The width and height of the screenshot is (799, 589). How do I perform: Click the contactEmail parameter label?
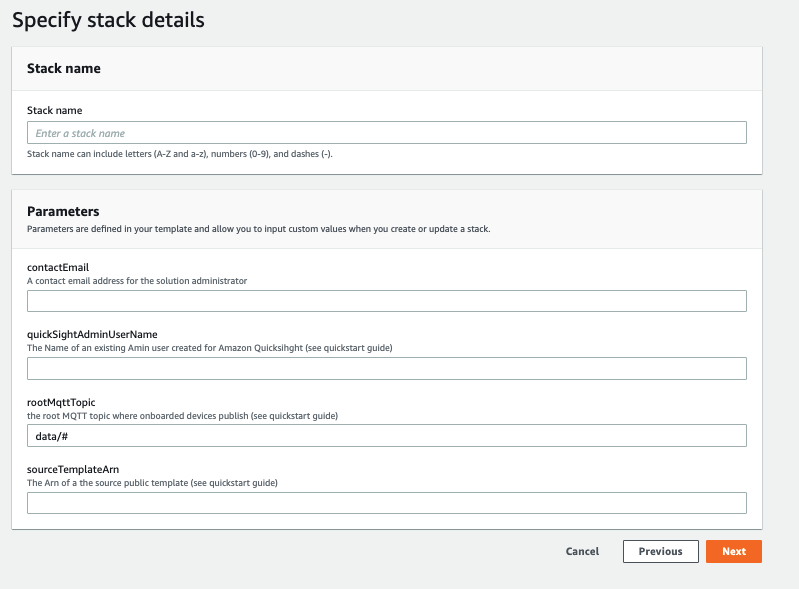(58, 267)
